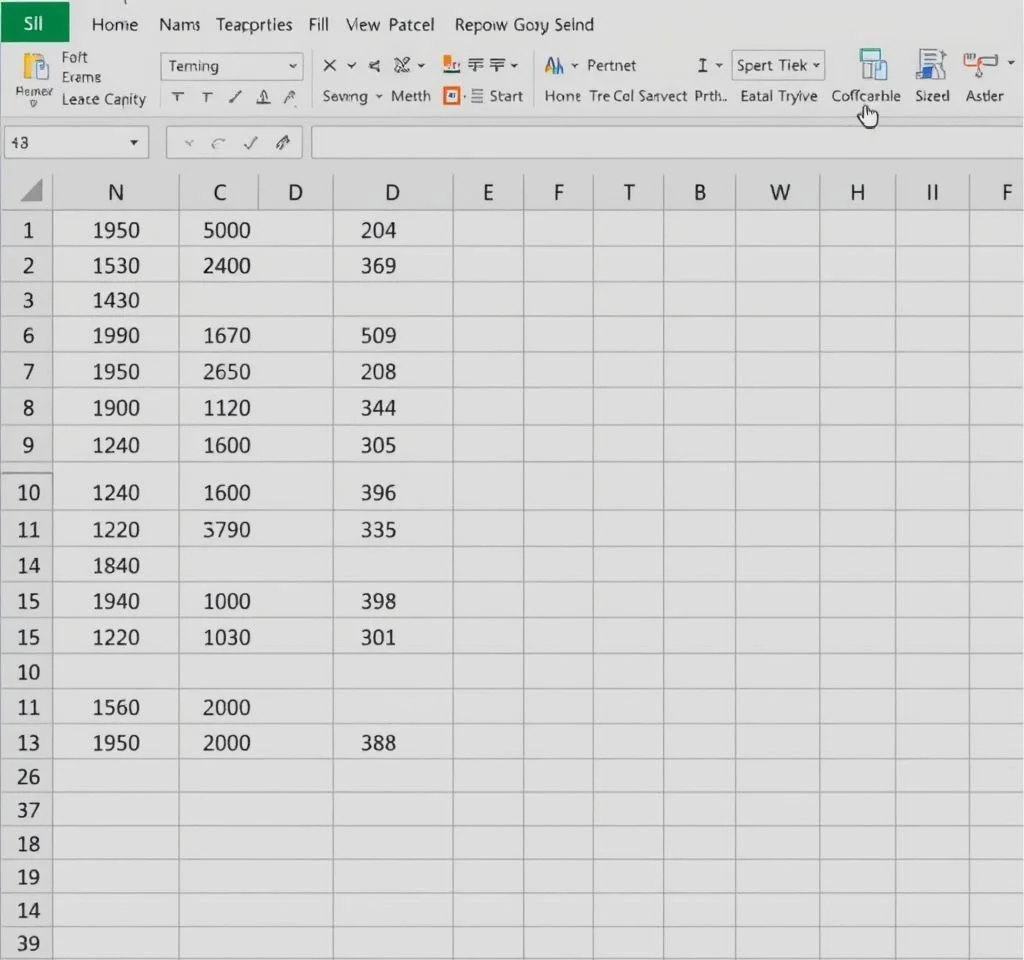
Task: Switch to the Teaprties ribbon tab
Action: pyautogui.click(x=254, y=24)
